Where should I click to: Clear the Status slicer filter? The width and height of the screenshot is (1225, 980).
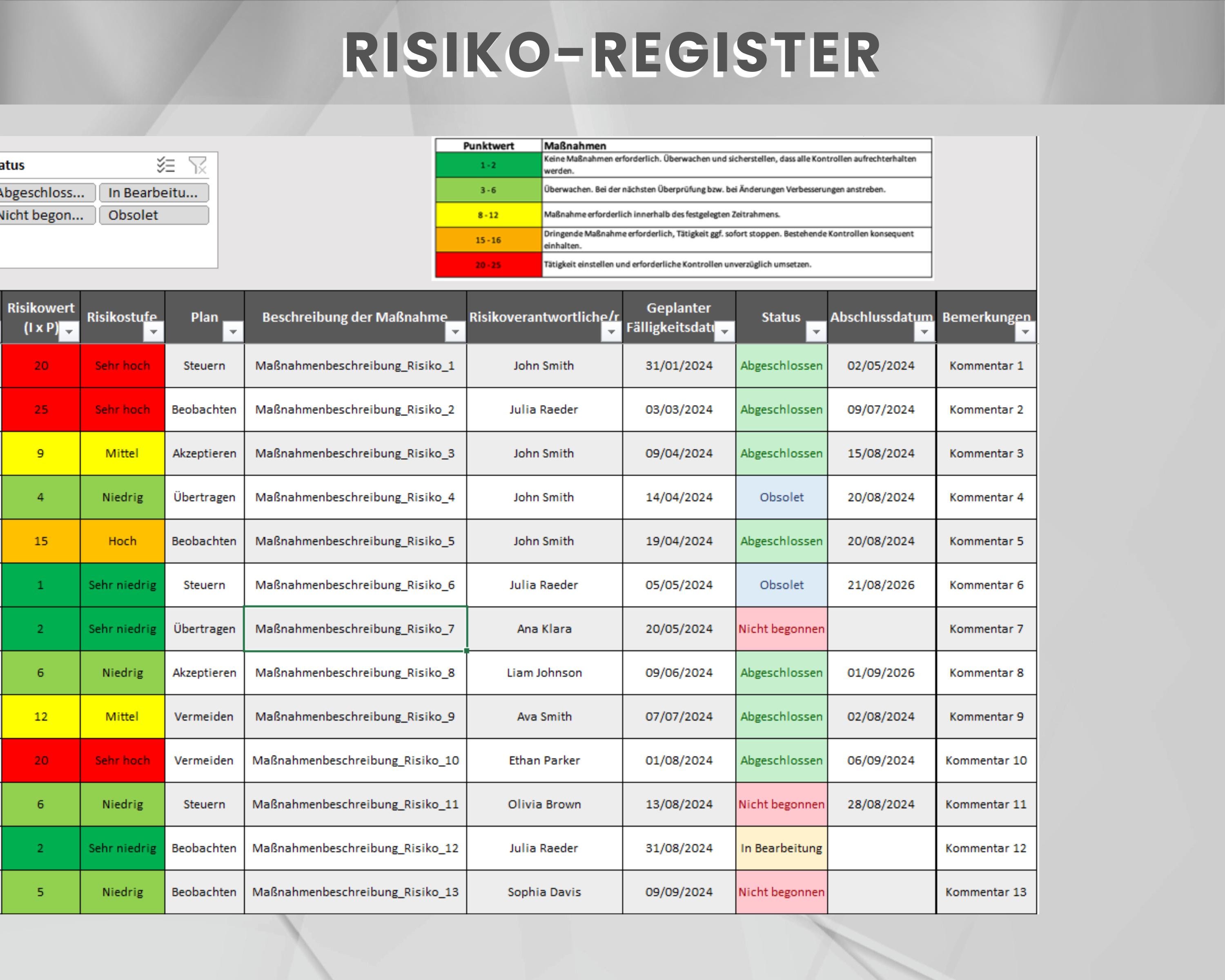pyautogui.click(x=198, y=165)
